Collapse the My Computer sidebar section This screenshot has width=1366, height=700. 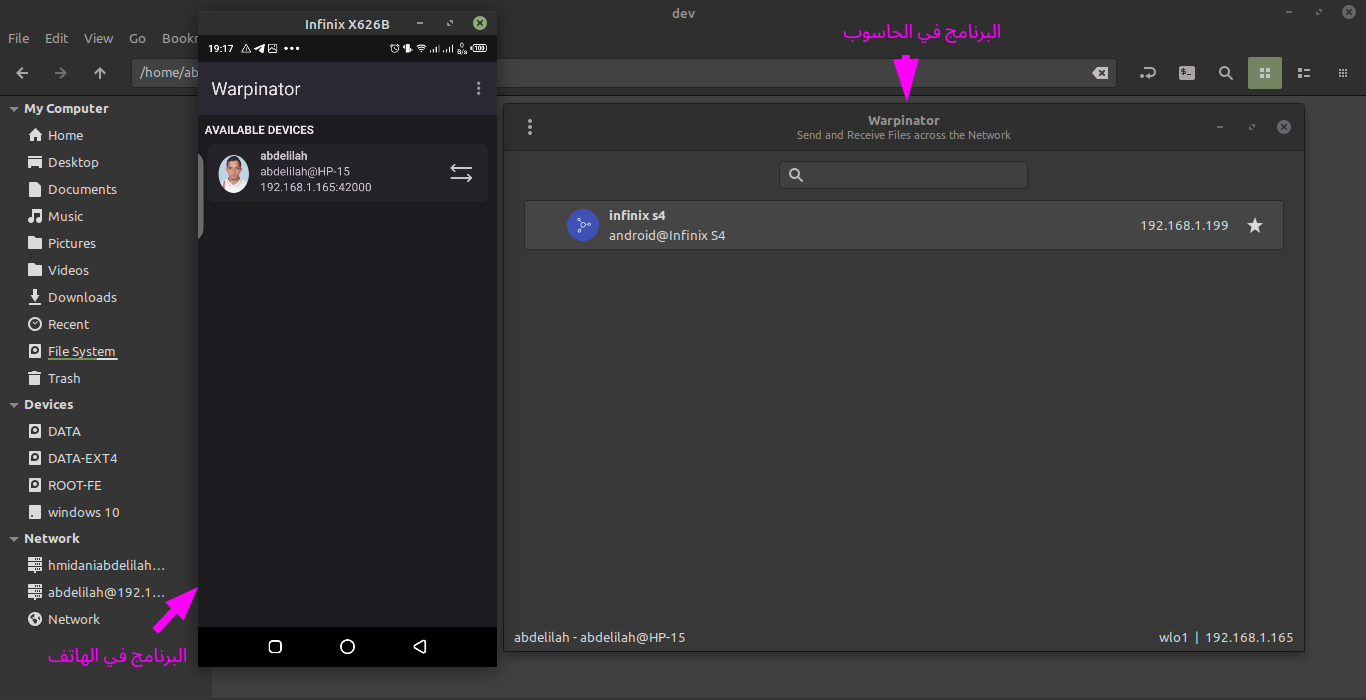pyautogui.click(x=14, y=109)
